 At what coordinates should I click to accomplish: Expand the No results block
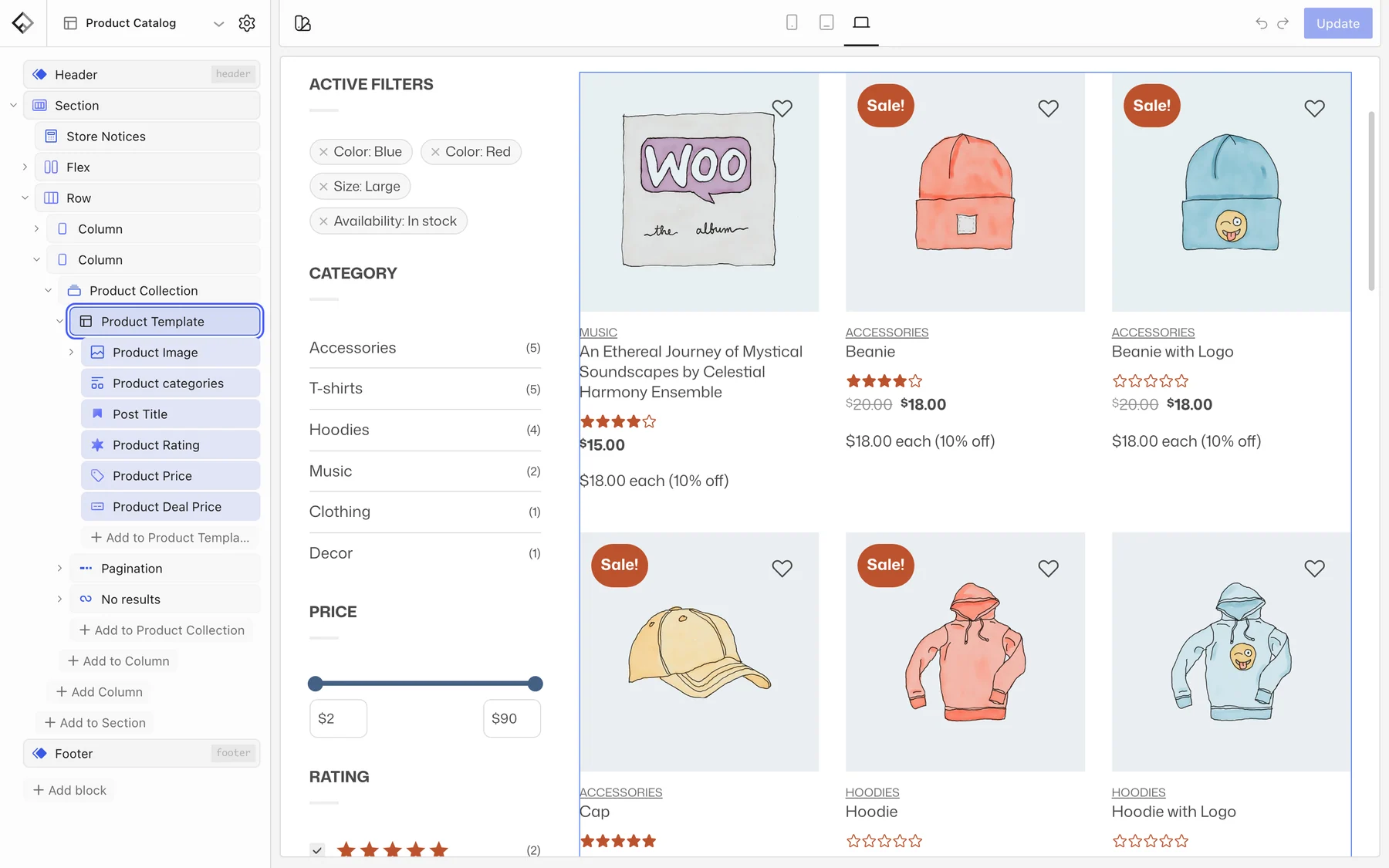coord(59,599)
